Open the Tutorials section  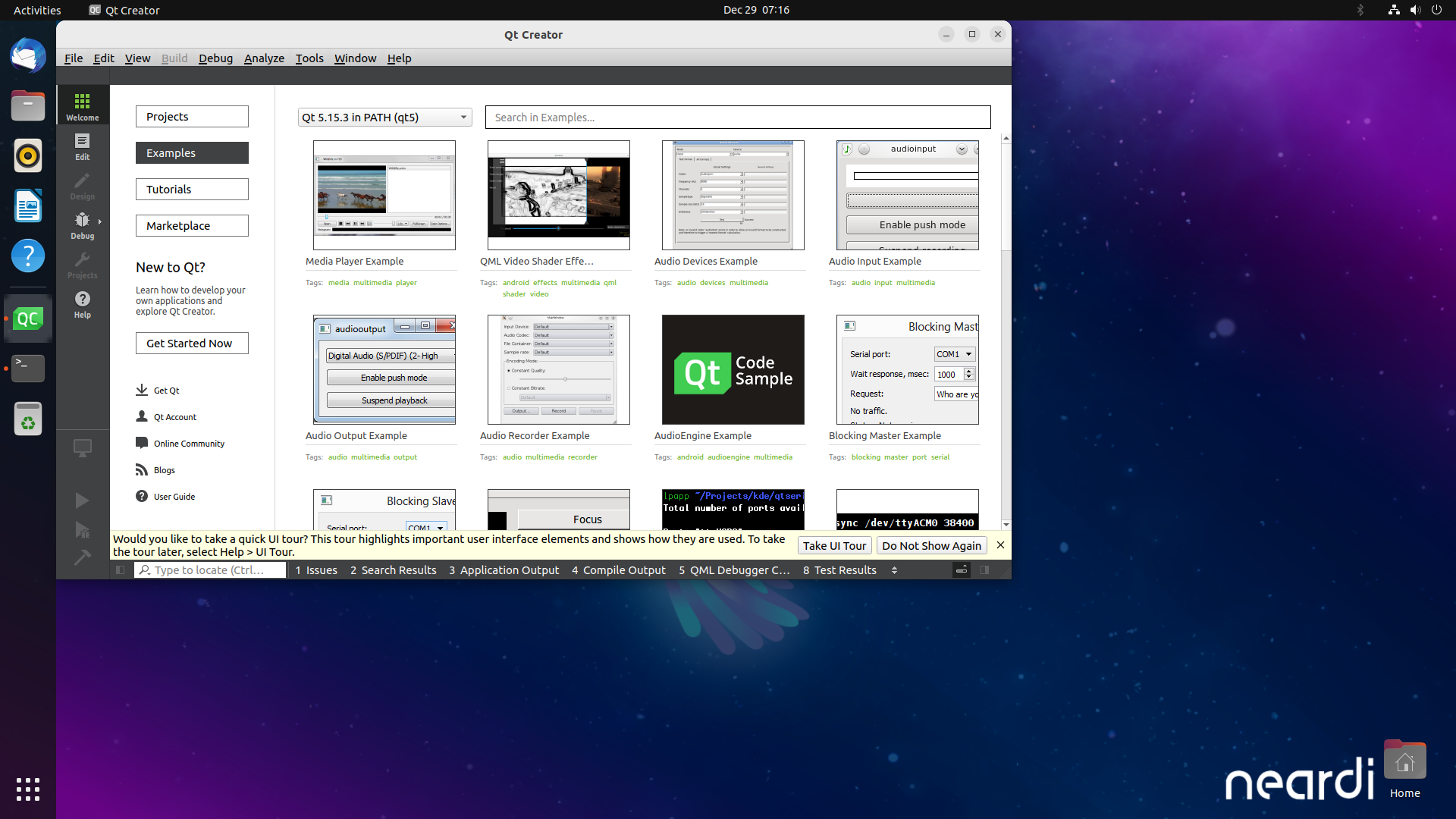coord(192,189)
